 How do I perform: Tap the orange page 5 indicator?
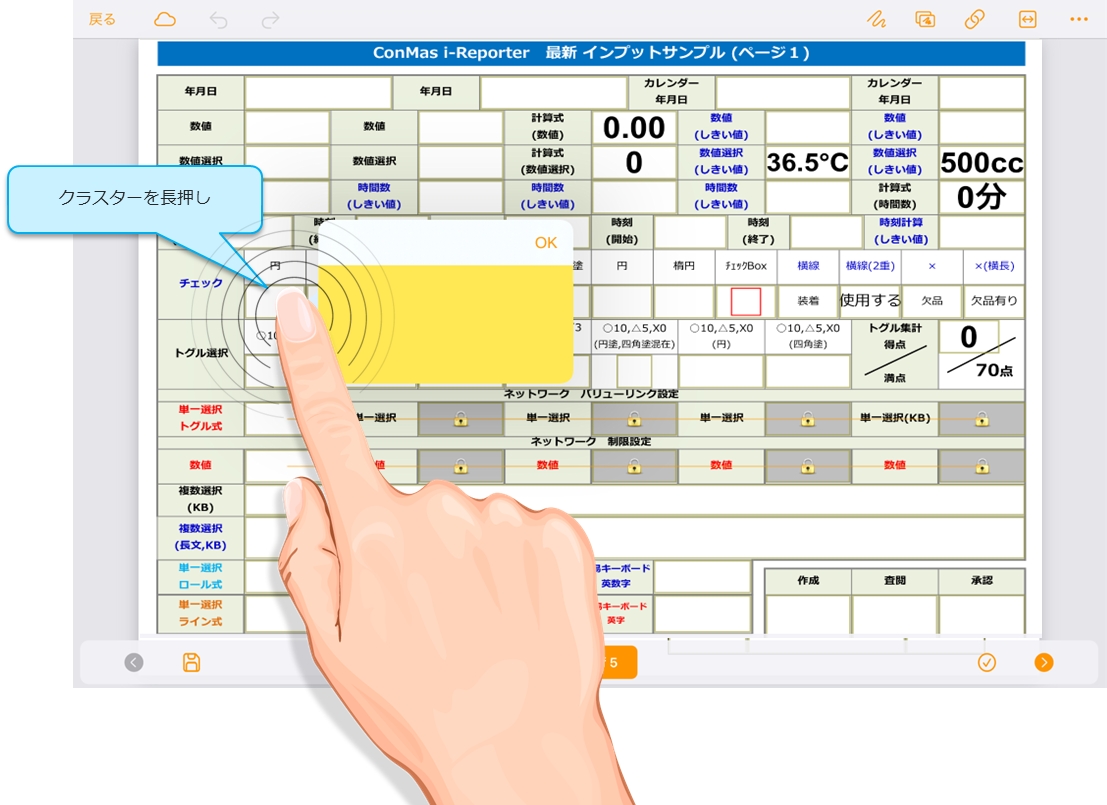point(620,662)
